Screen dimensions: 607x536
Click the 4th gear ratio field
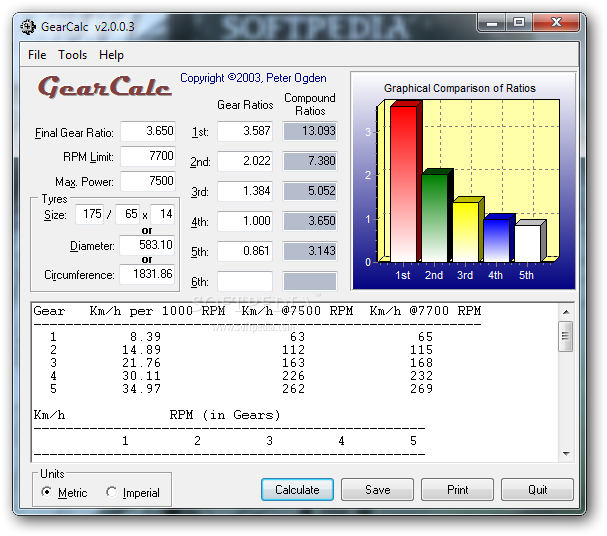[245, 221]
